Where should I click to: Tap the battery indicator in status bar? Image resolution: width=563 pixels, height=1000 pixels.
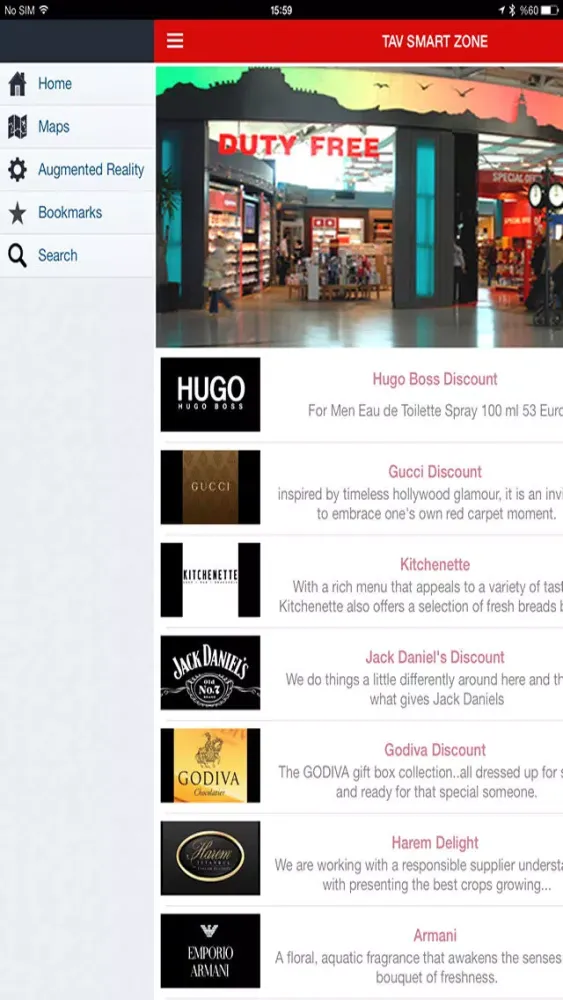[x=550, y=10]
